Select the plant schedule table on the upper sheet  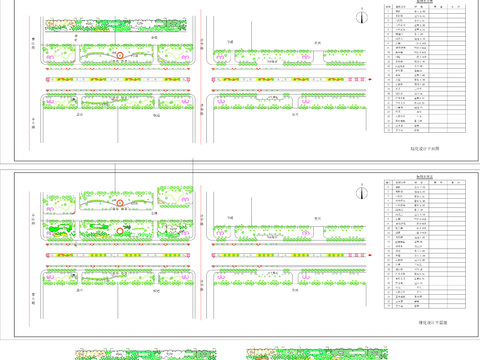tap(425, 68)
